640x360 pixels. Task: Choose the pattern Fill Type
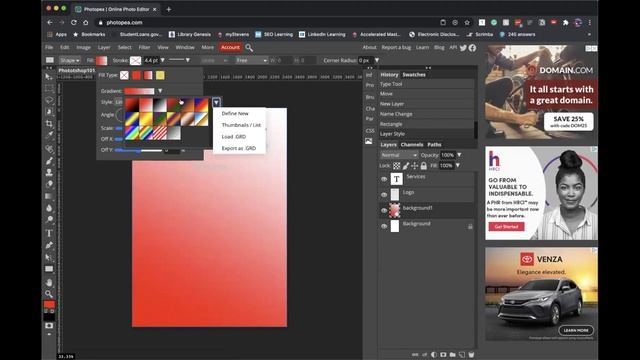pyautogui.click(x=160, y=75)
